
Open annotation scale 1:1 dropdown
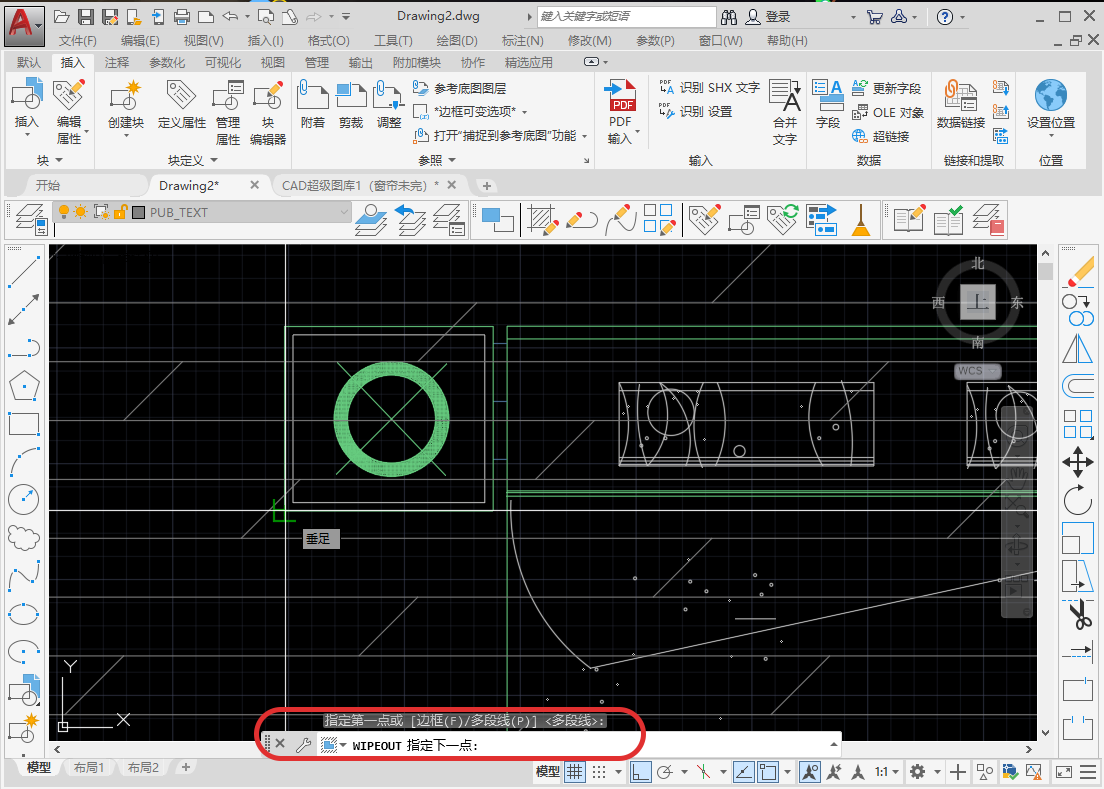click(886, 772)
